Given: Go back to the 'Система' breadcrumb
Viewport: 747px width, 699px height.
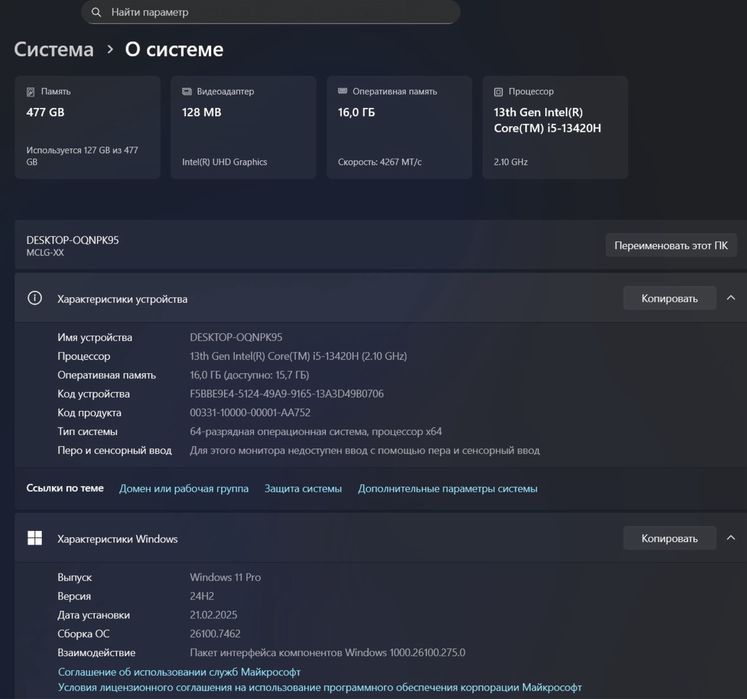Looking at the screenshot, I should 54,50.
